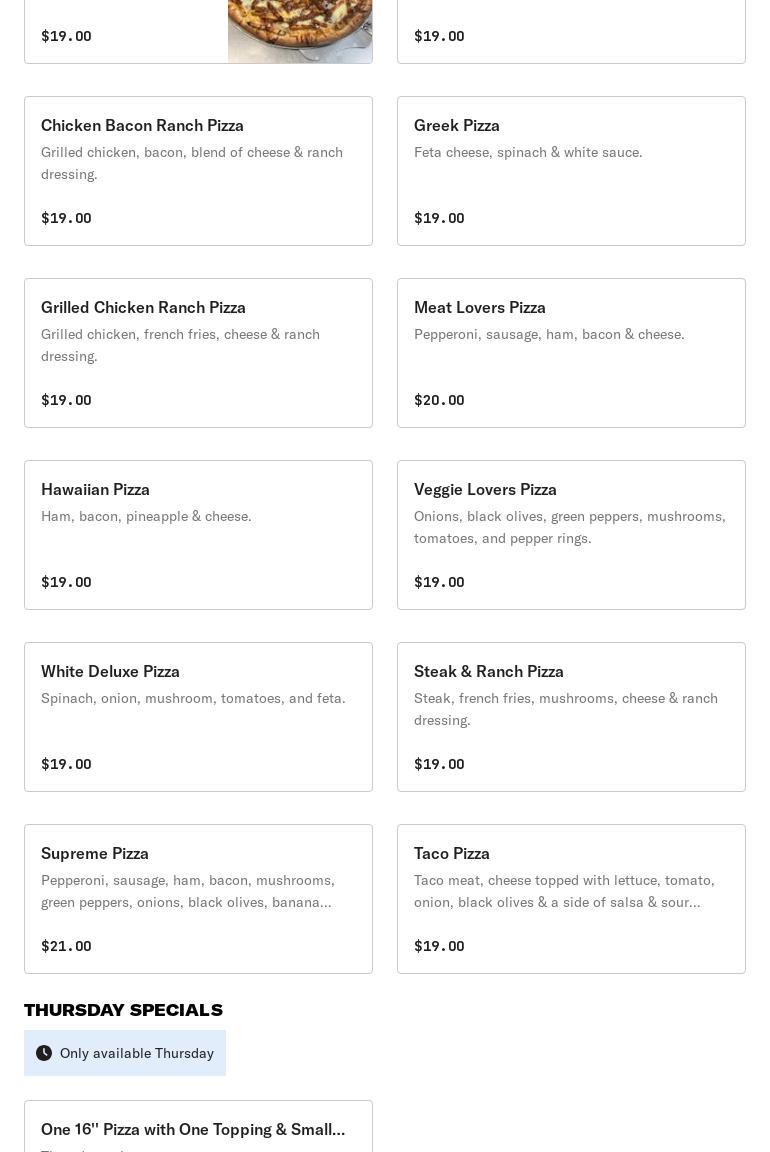Open the Supreme Pizza for $21.00
This screenshot has height=1152, width=770.
198,899
